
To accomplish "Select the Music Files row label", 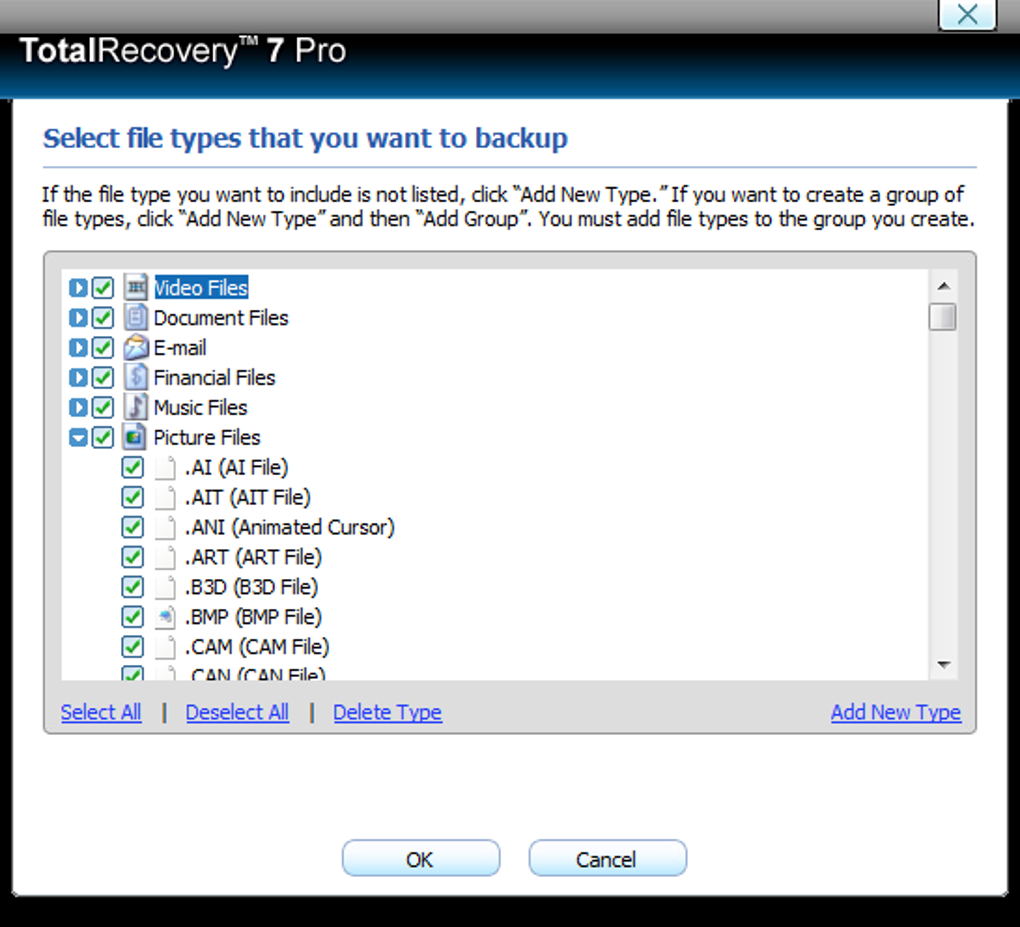I will tap(200, 407).
